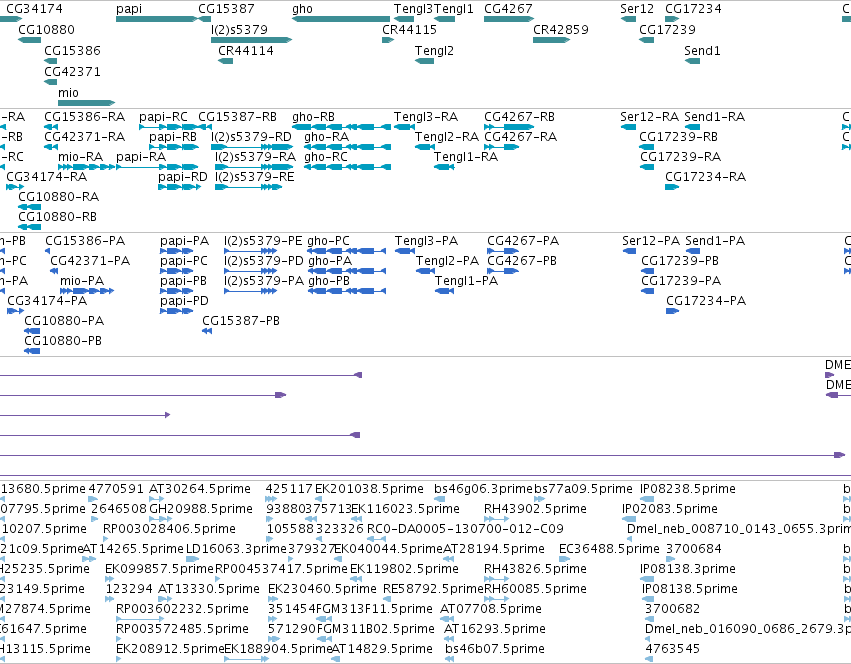Click the CG10880 gene label
The image size is (851, 664).
tap(46, 29)
